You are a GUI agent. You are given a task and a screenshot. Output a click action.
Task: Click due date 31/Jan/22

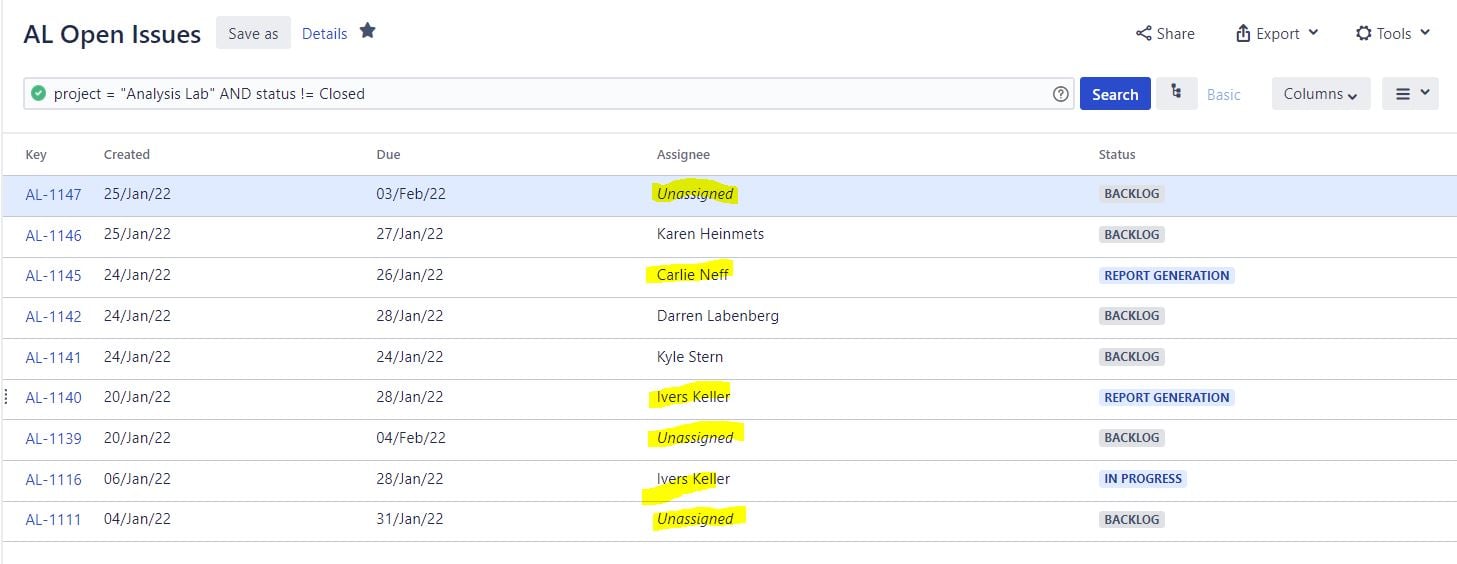coord(410,519)
